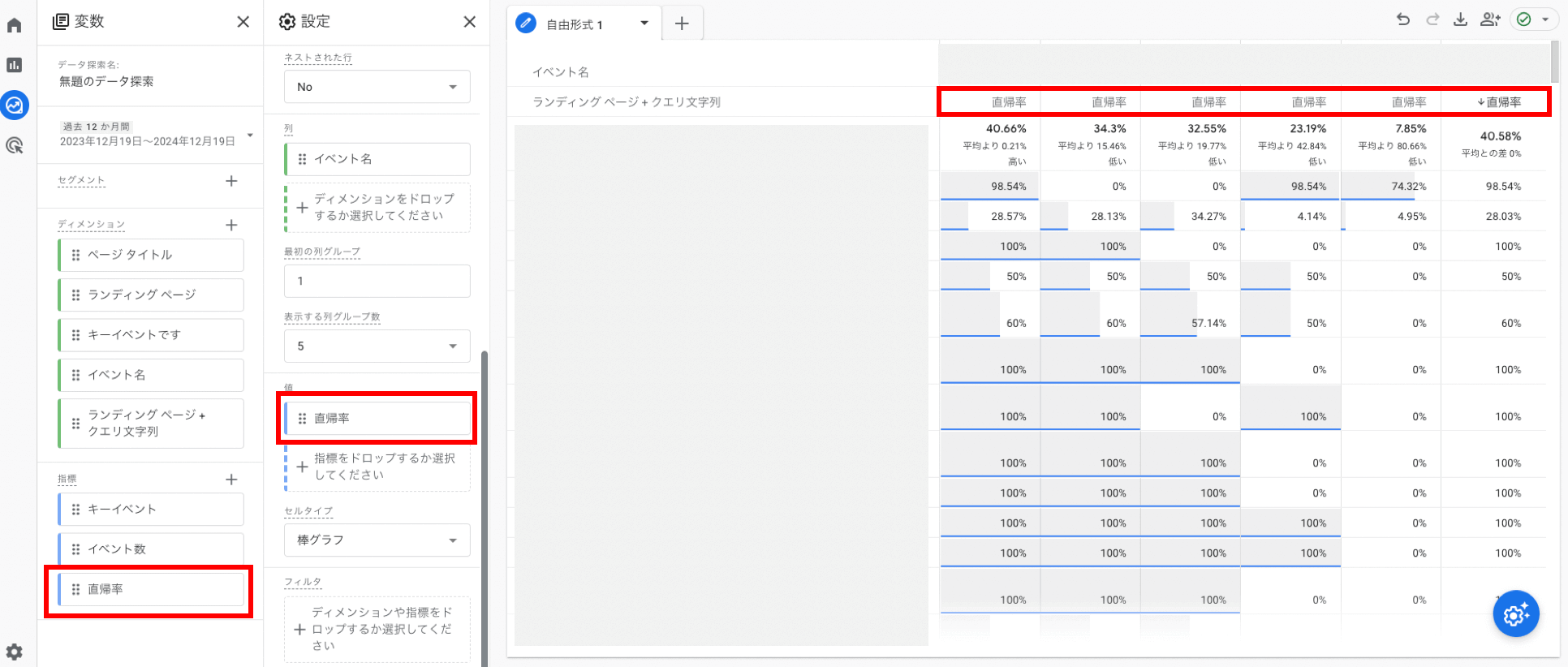Open Admin settings gear at bottom left

[x=15, y=651]
